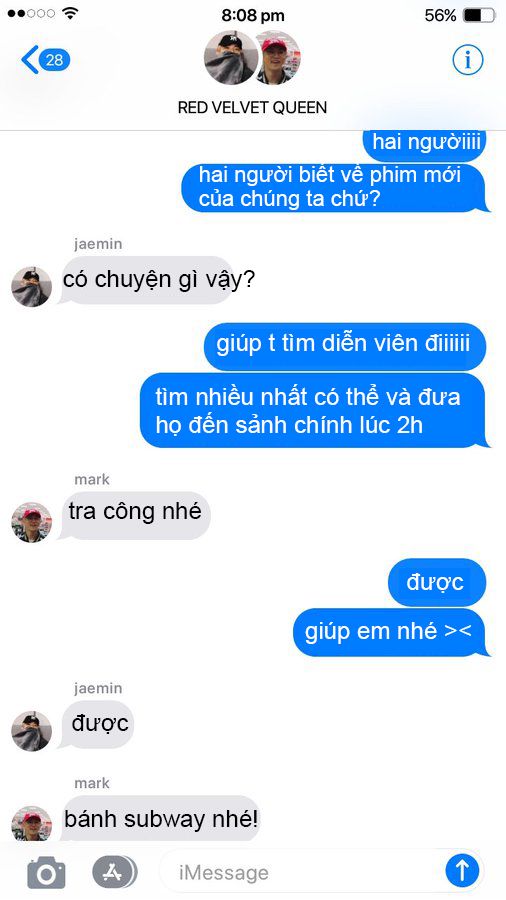Tap jaemin's avatar beside gray 'được'
The image size is (506, 900).
[x=32, y=731]
